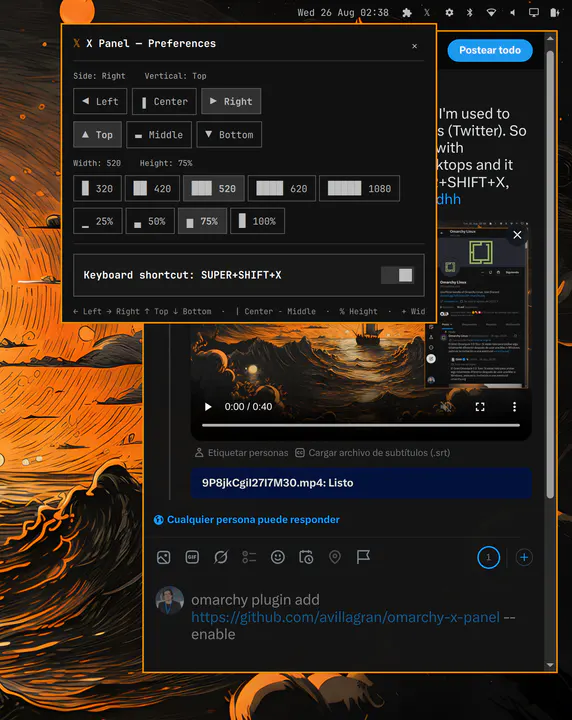Image resolution: width=572 pixels, height=720 pixels.
Task: Tag a location with the pin icon
Action: [335, 557]
